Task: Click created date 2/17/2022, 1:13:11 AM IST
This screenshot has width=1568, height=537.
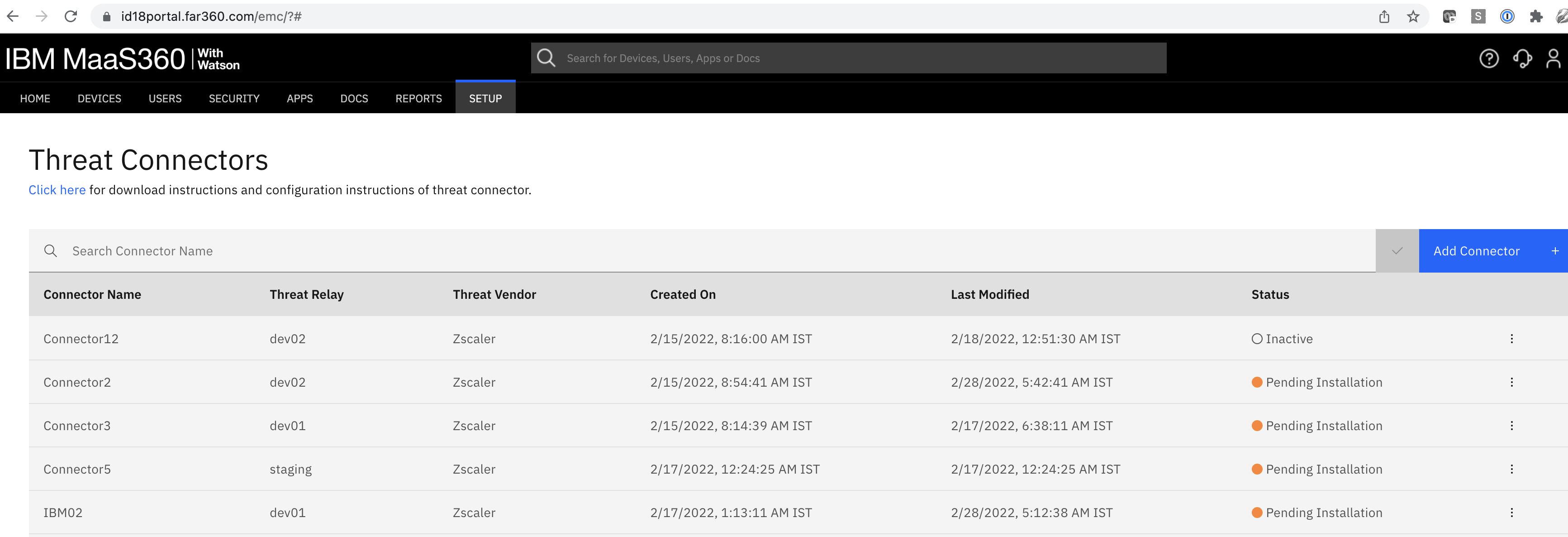Action: click(x=731, y=513)
